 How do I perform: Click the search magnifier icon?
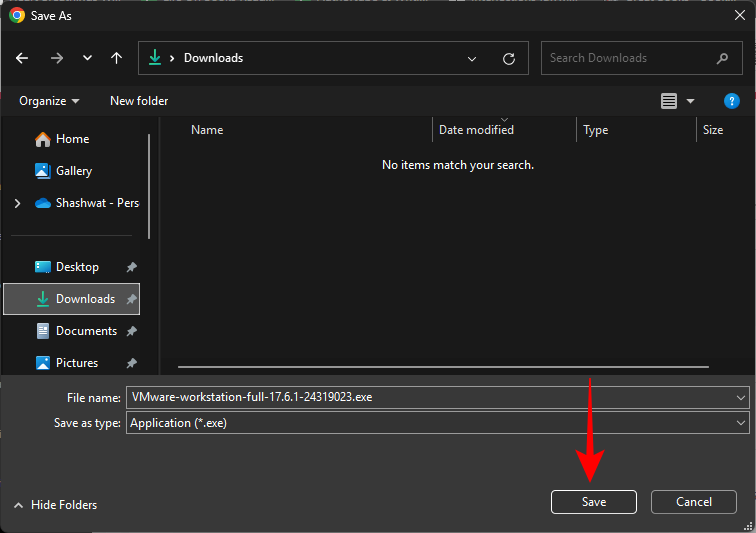(723, 58)
